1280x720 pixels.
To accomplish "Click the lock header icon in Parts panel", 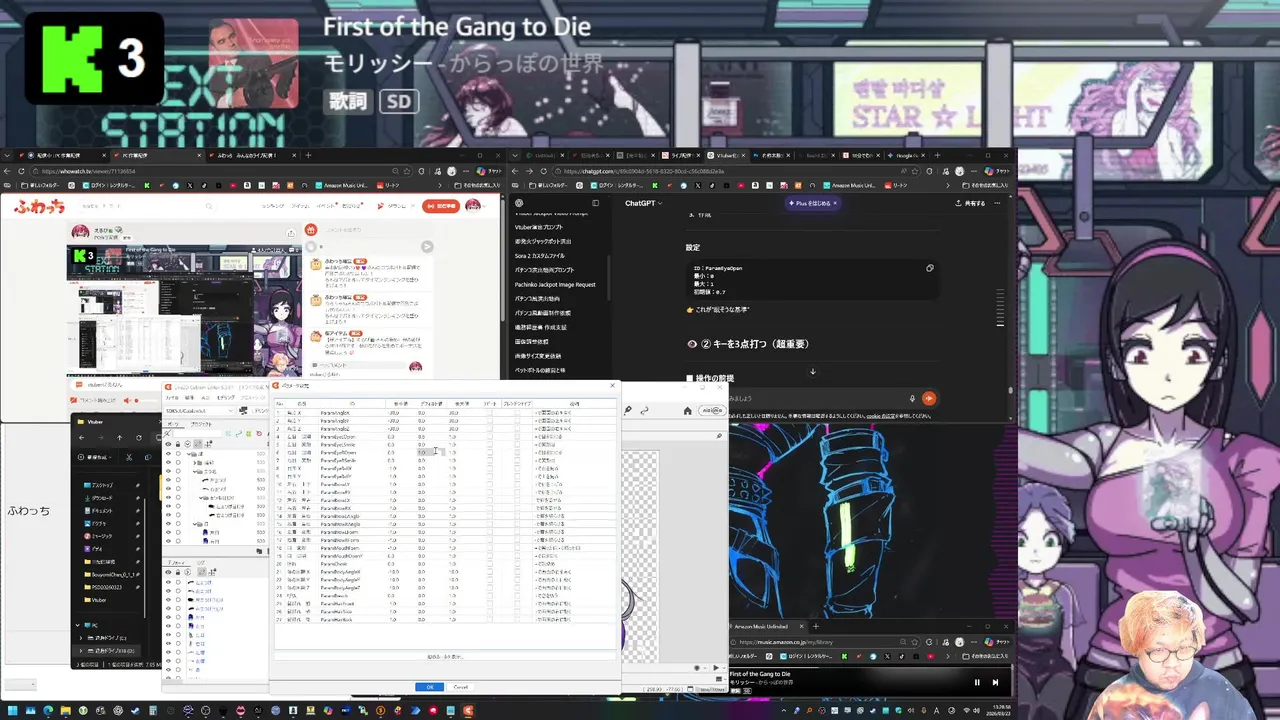I will click(178, 444).
